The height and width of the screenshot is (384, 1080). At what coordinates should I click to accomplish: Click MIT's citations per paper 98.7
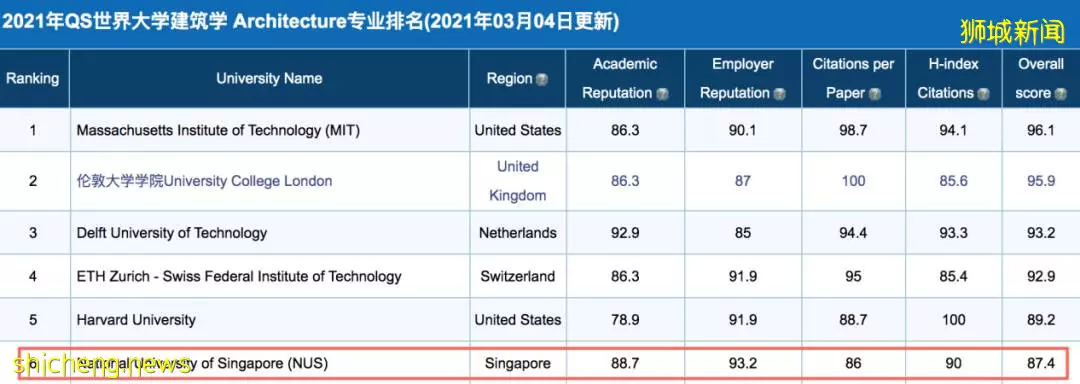(x=853, y=130)
